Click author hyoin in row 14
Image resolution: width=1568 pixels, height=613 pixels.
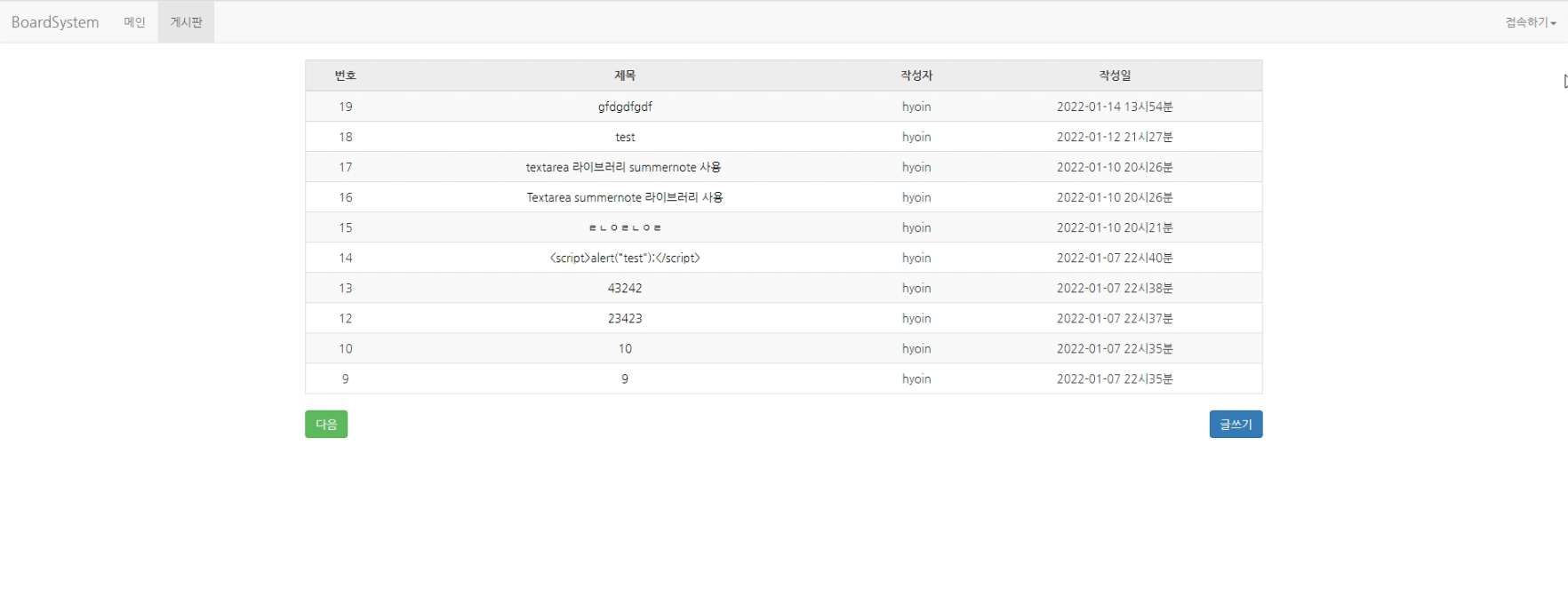tap(916, 258)
